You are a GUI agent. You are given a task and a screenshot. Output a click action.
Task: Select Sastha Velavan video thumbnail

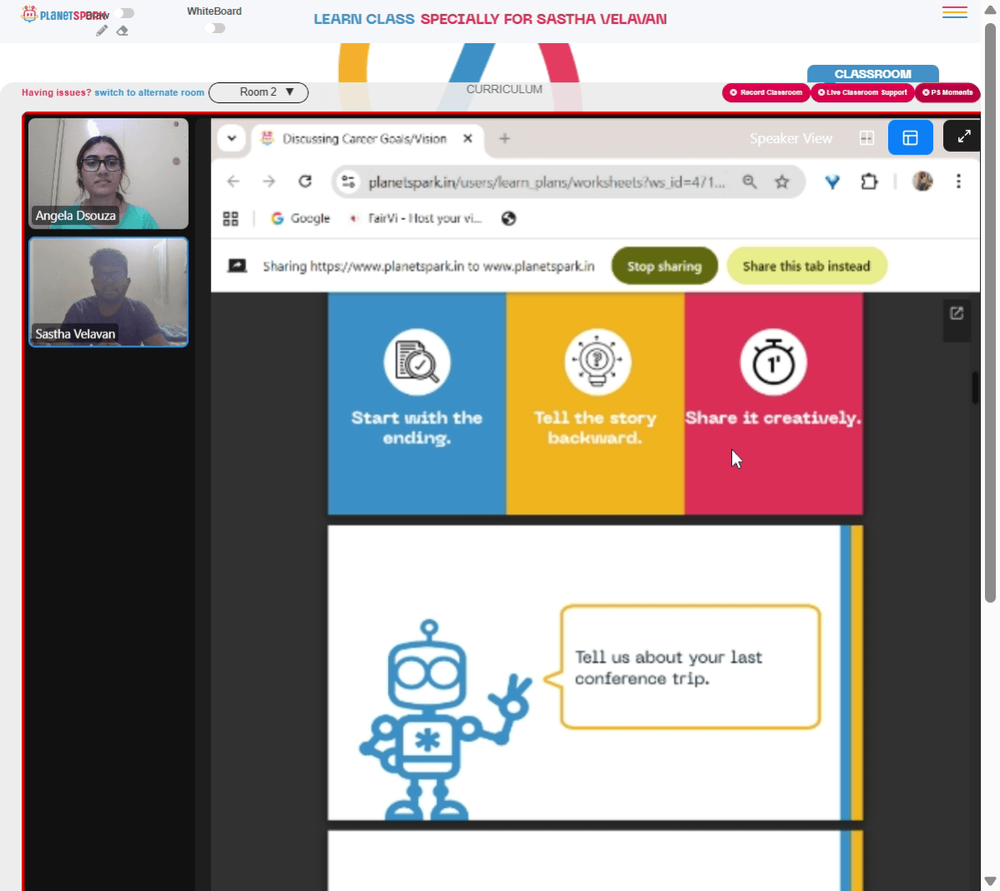pos(108,292)
